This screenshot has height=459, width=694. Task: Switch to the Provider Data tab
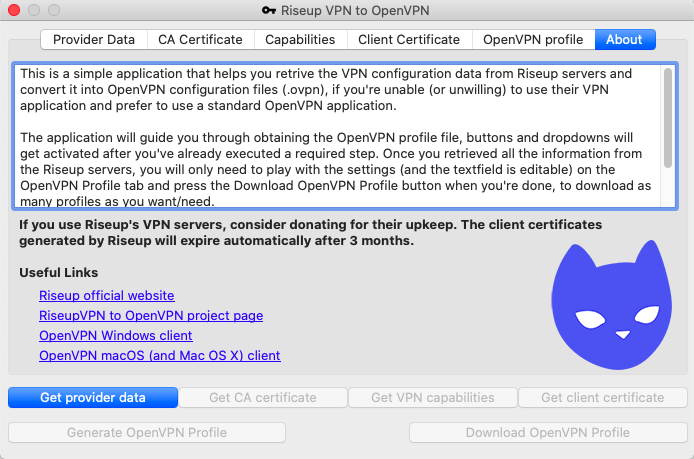point(94,40)
